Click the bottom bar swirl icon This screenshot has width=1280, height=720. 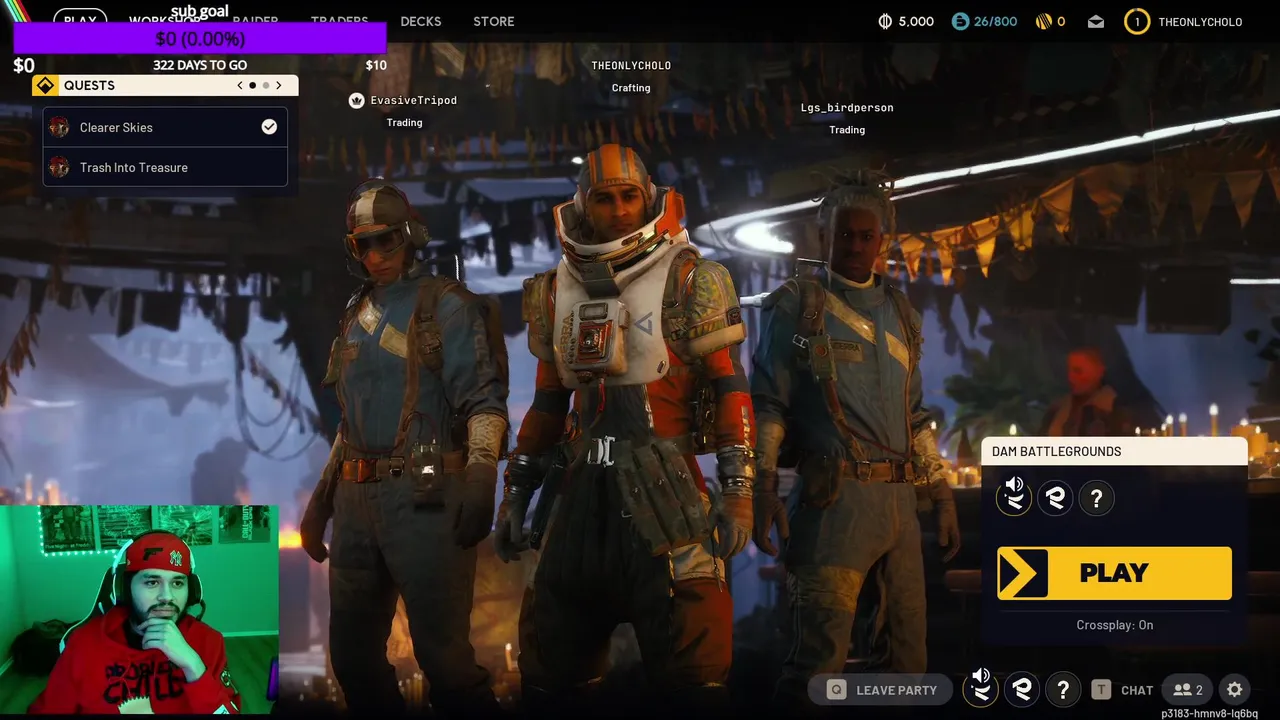coord(1022,688)
